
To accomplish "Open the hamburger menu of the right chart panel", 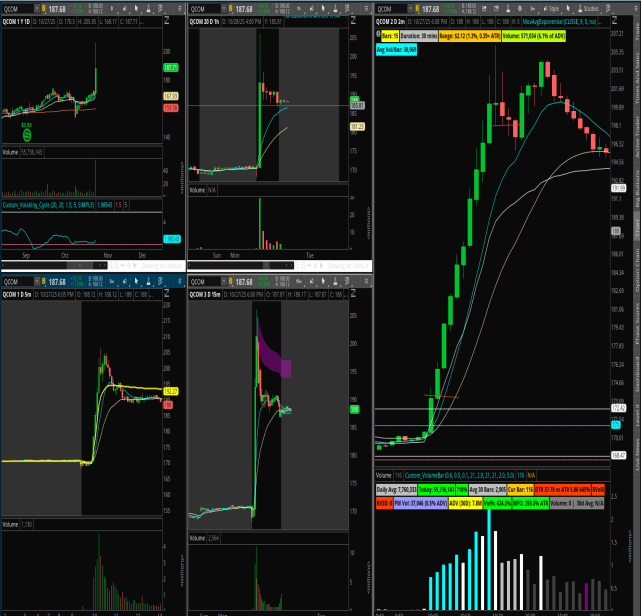I will pyautogui.click(x=635, y=9).
